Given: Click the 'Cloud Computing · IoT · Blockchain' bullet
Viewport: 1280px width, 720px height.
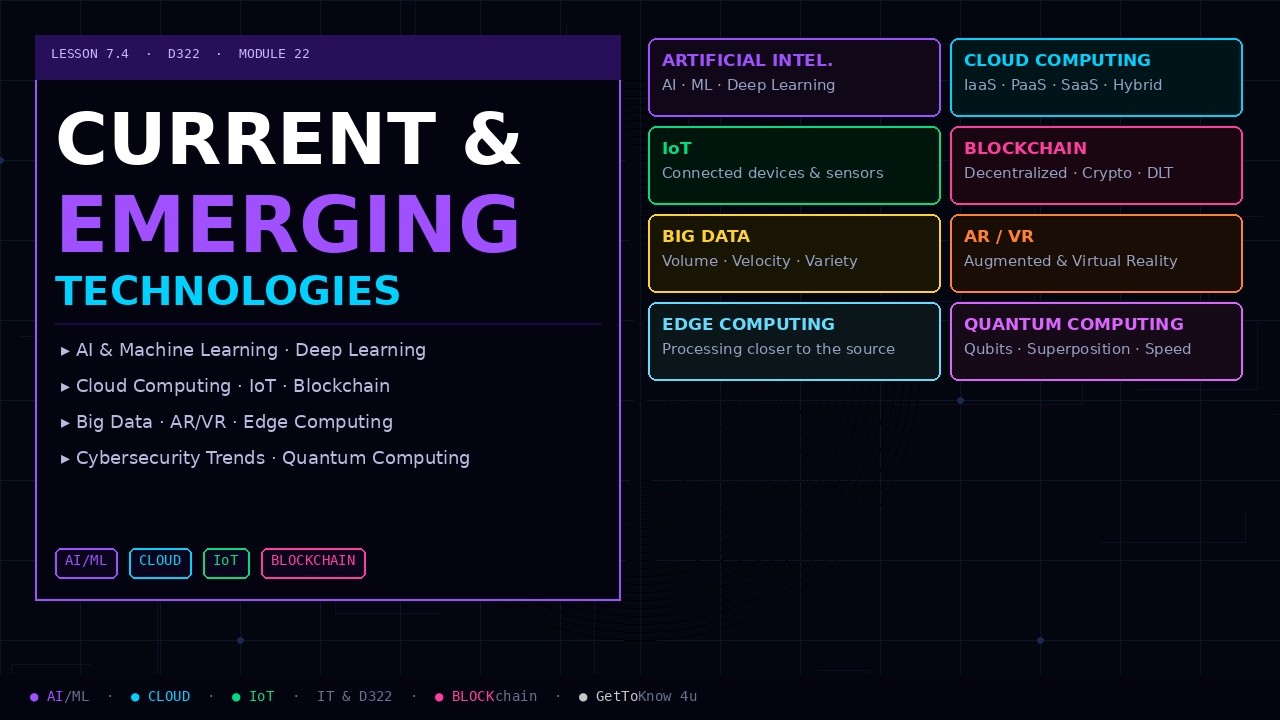Looking at the screenshot, I should point(225,386).
